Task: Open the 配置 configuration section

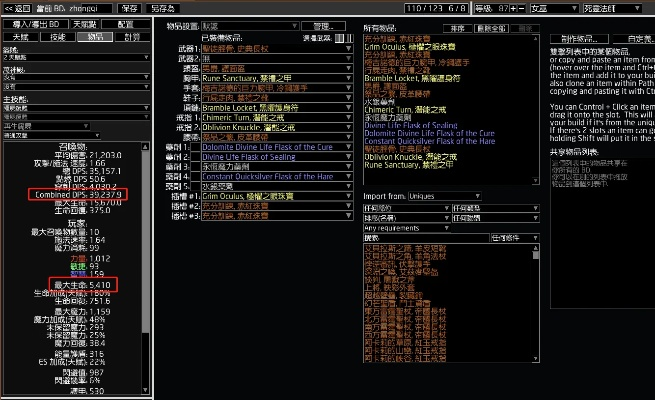Action: click(x=126, y=24)
